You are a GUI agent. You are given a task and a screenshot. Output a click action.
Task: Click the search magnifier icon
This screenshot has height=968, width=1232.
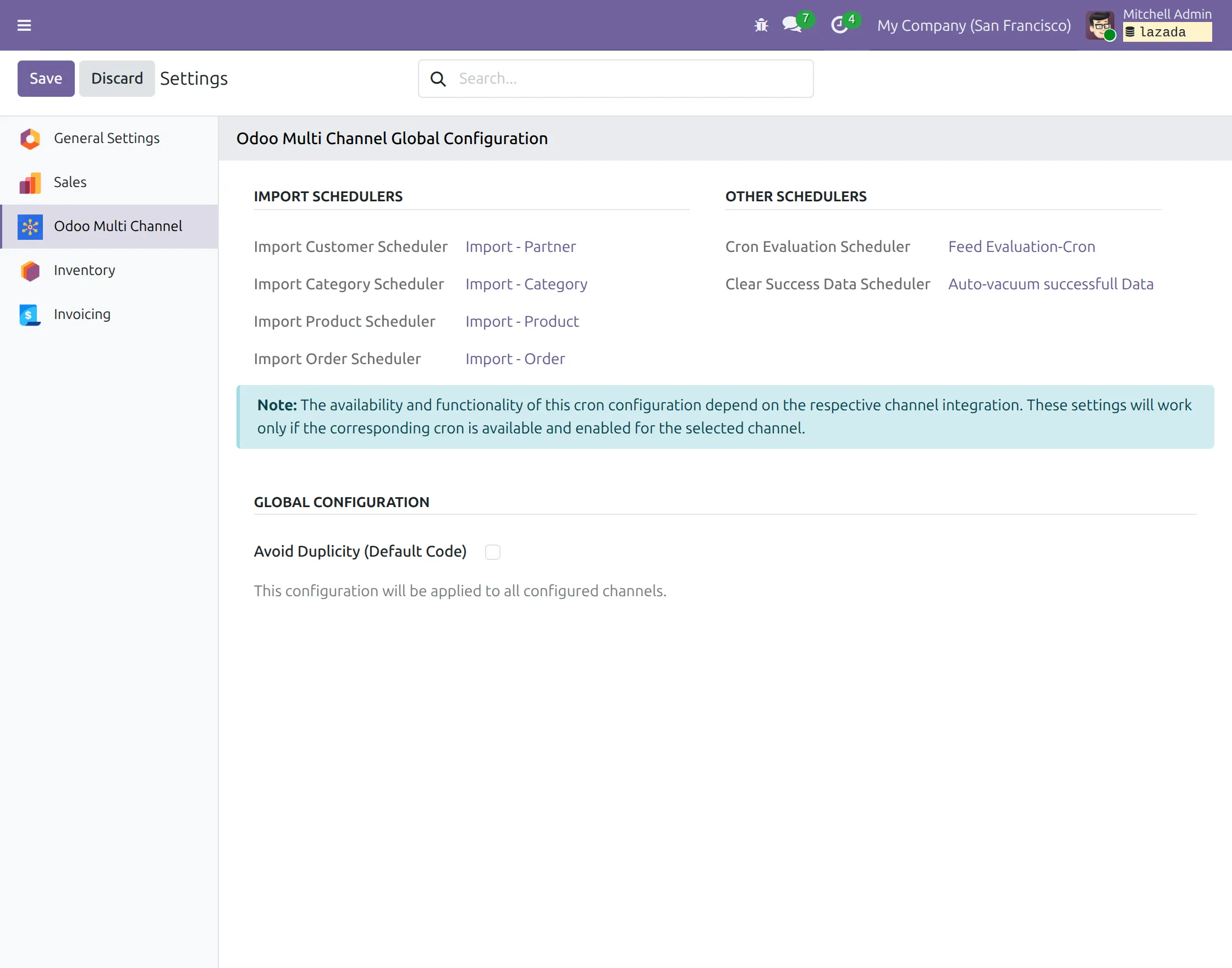coord(437,79)
